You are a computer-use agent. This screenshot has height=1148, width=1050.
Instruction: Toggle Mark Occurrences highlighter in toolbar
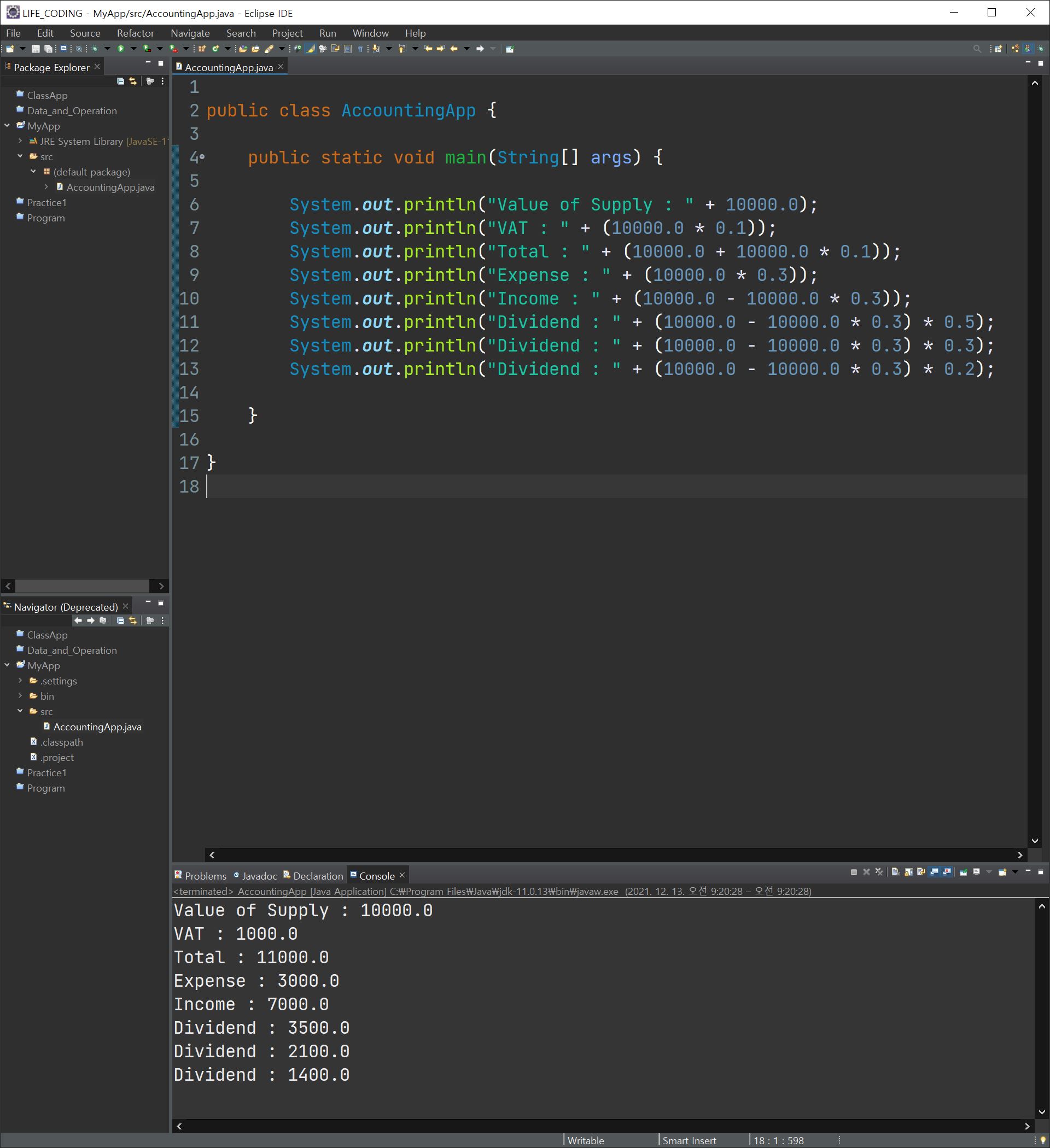[311, 49]
